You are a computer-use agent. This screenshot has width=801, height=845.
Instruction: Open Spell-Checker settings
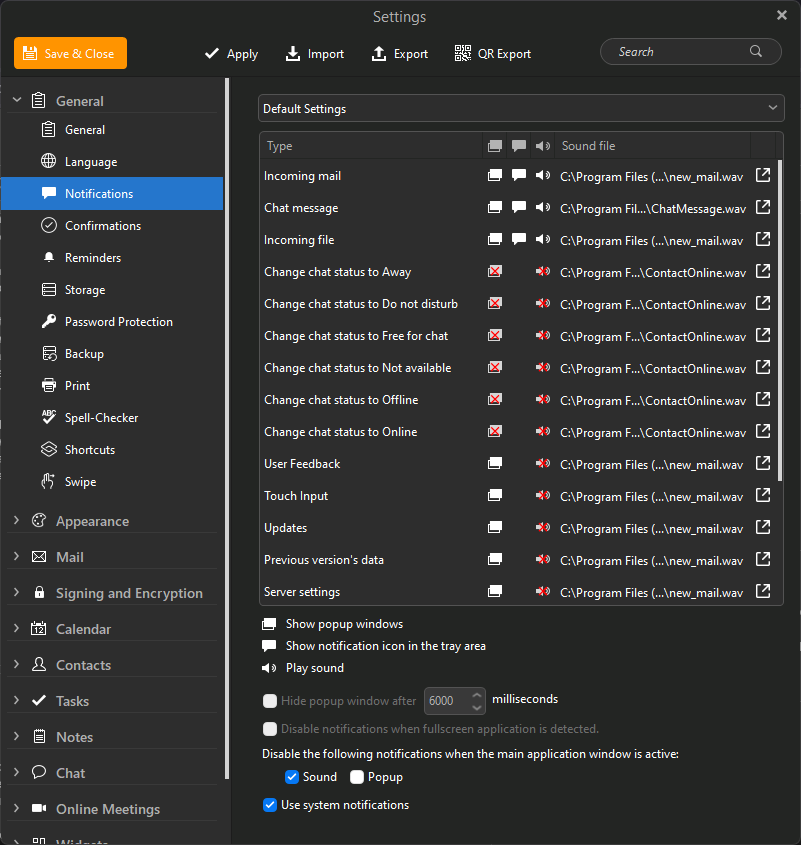(x=112, y=417)
